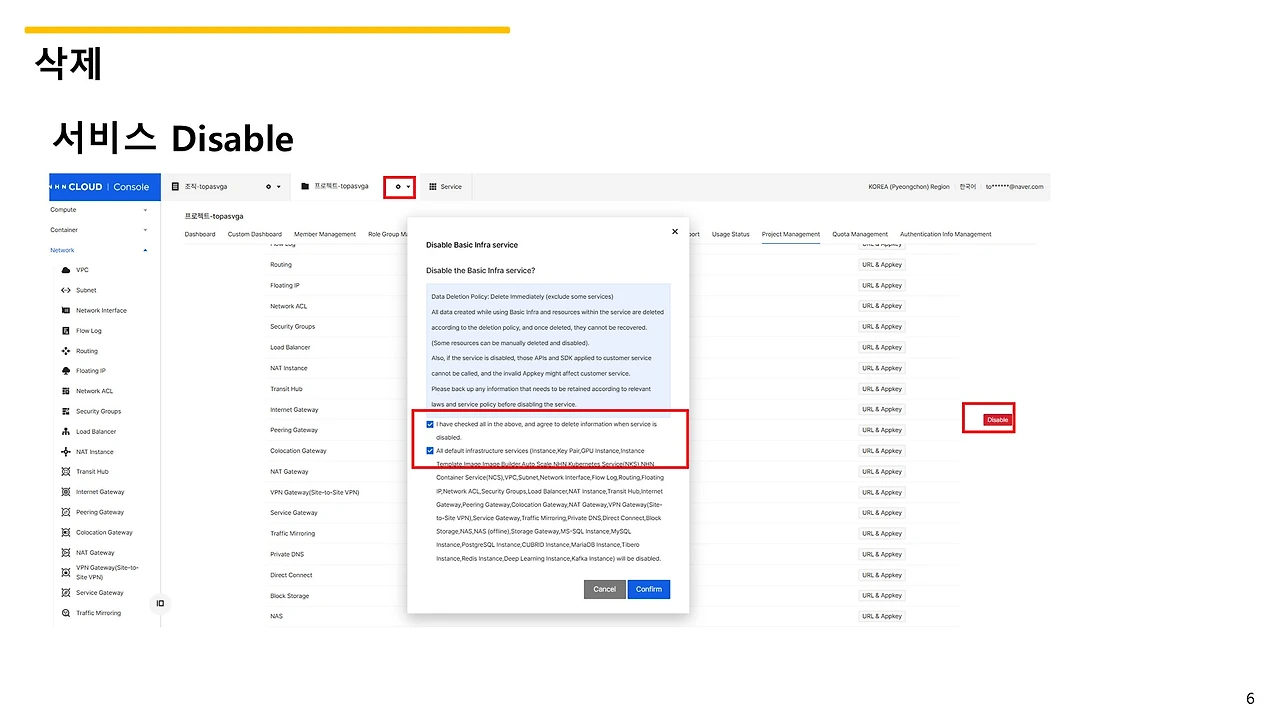Switch to the Authentication Info Management tab

[x=946, y=235]
